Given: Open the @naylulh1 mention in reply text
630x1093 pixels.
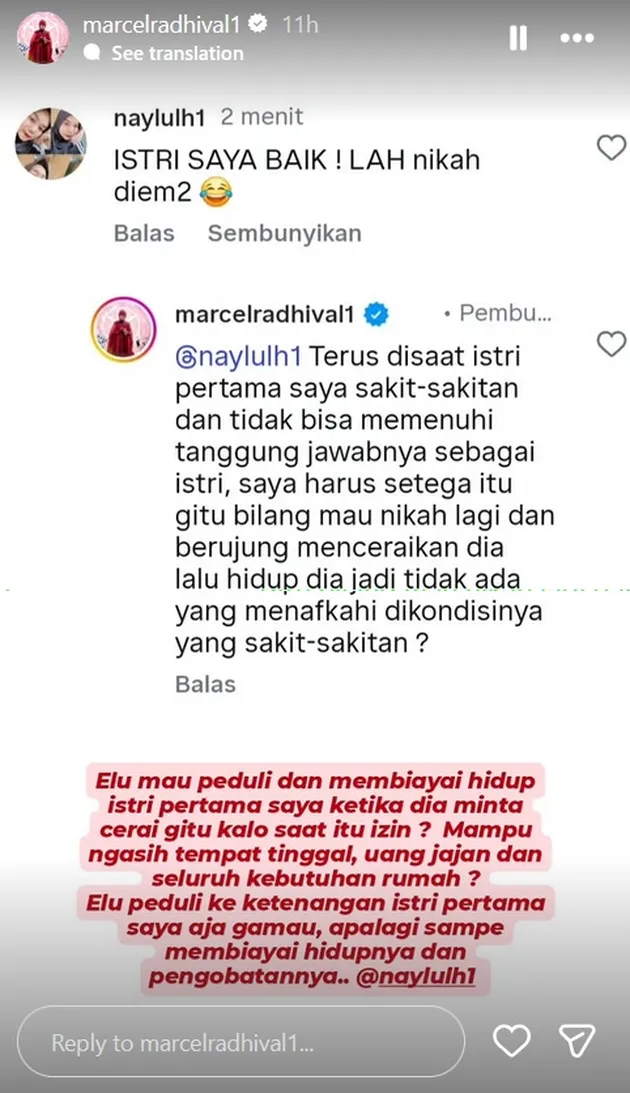Looking at the screenshot, I should (x=238, y=356).
